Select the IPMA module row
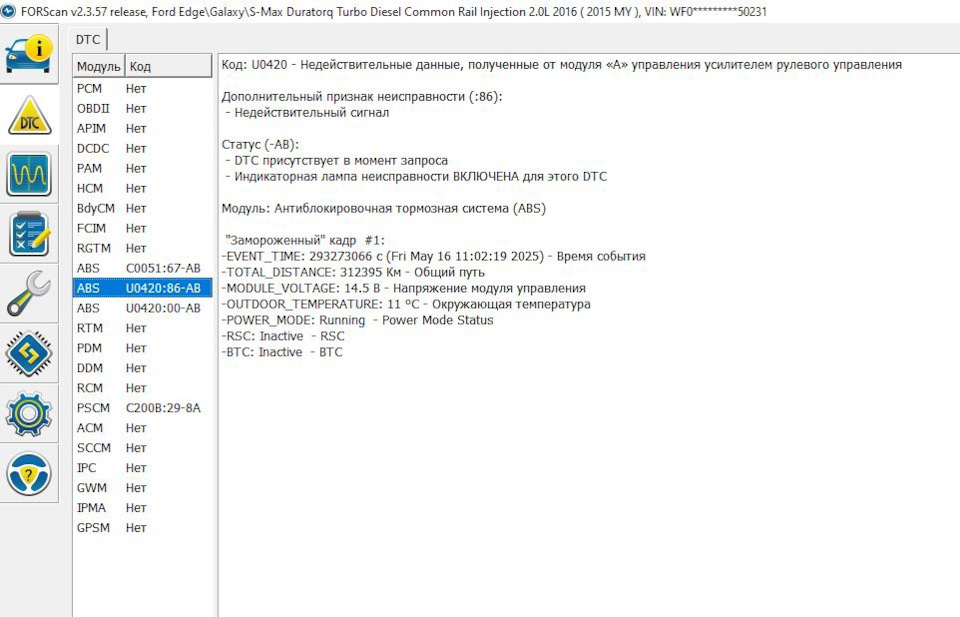Screen dimensions: 960x617 (143, 508)
